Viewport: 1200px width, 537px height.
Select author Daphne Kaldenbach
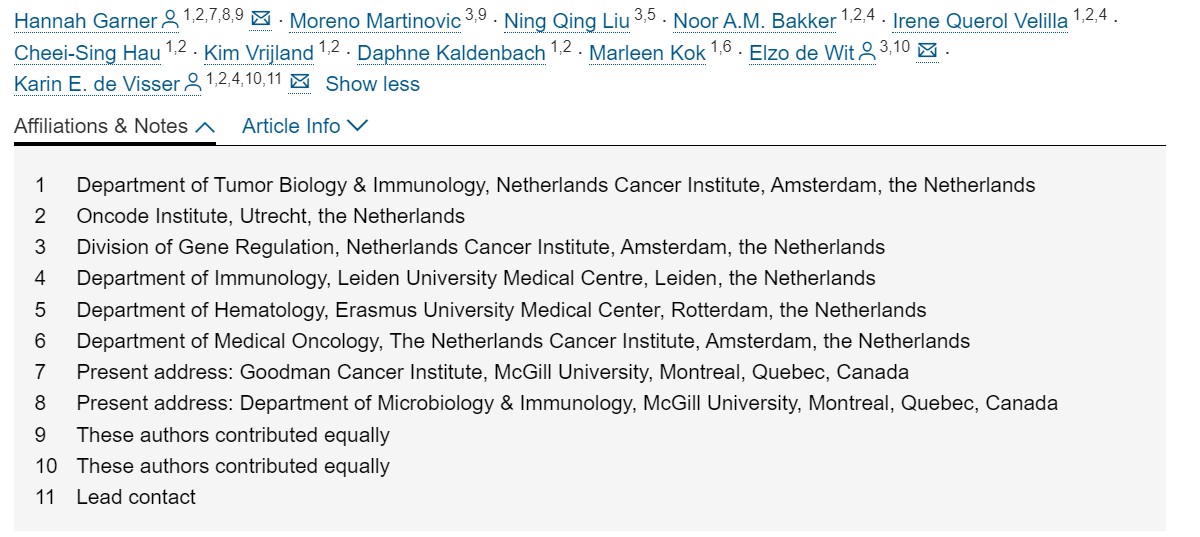coord(451,53)
